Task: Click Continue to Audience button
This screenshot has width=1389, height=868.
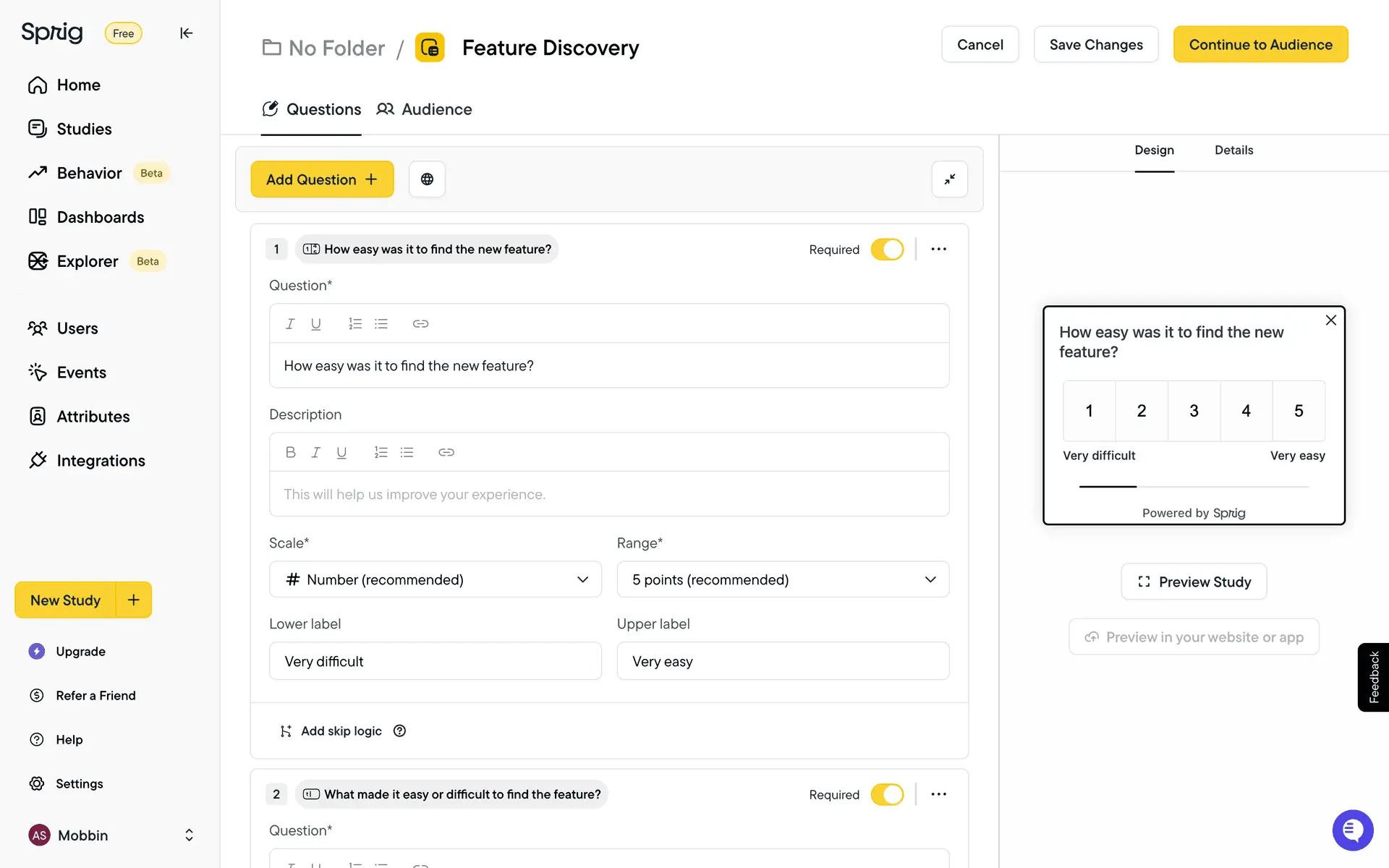Action: point(1260,45)
